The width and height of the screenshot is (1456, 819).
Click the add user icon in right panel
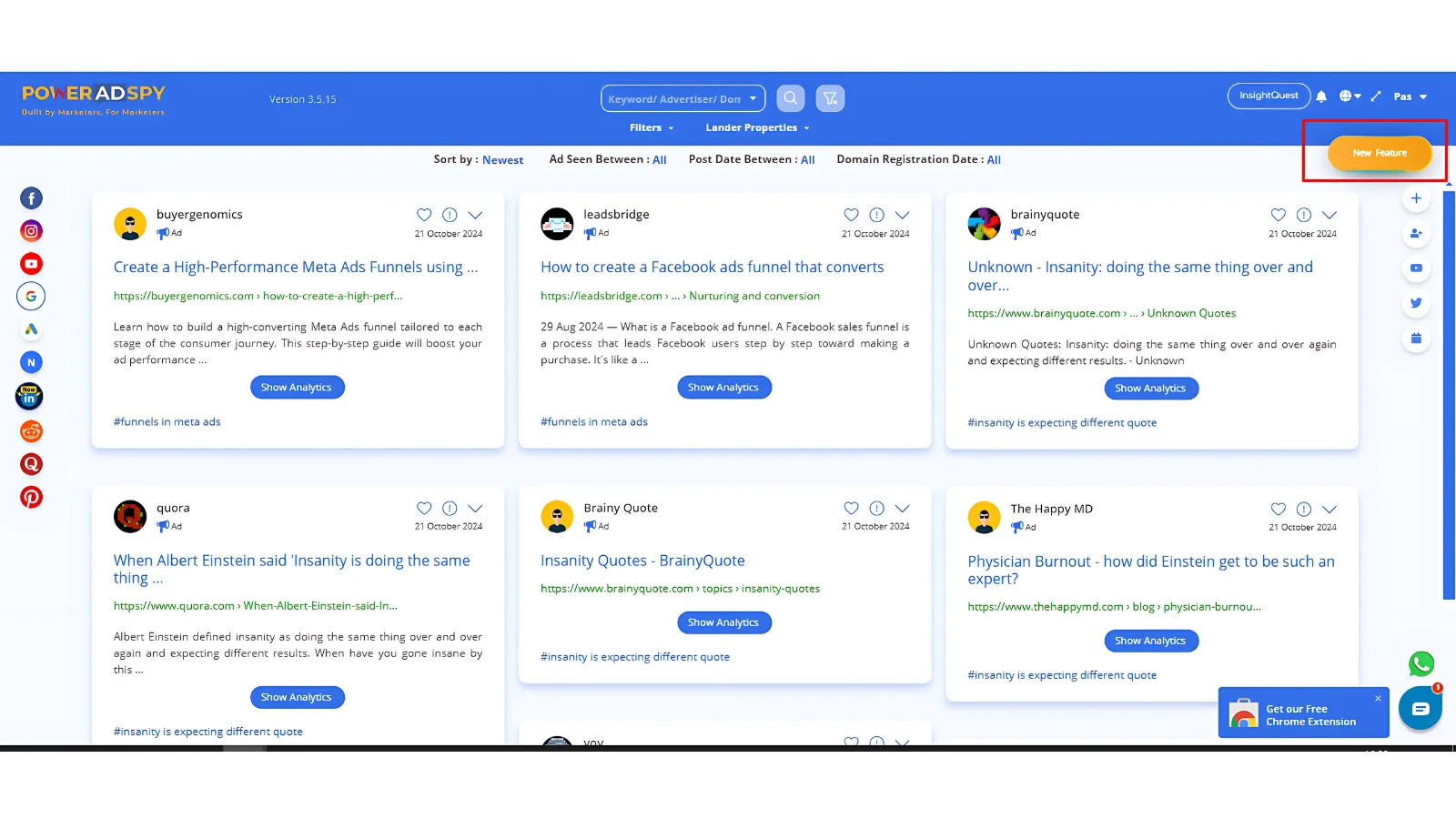pos(1416,233)
